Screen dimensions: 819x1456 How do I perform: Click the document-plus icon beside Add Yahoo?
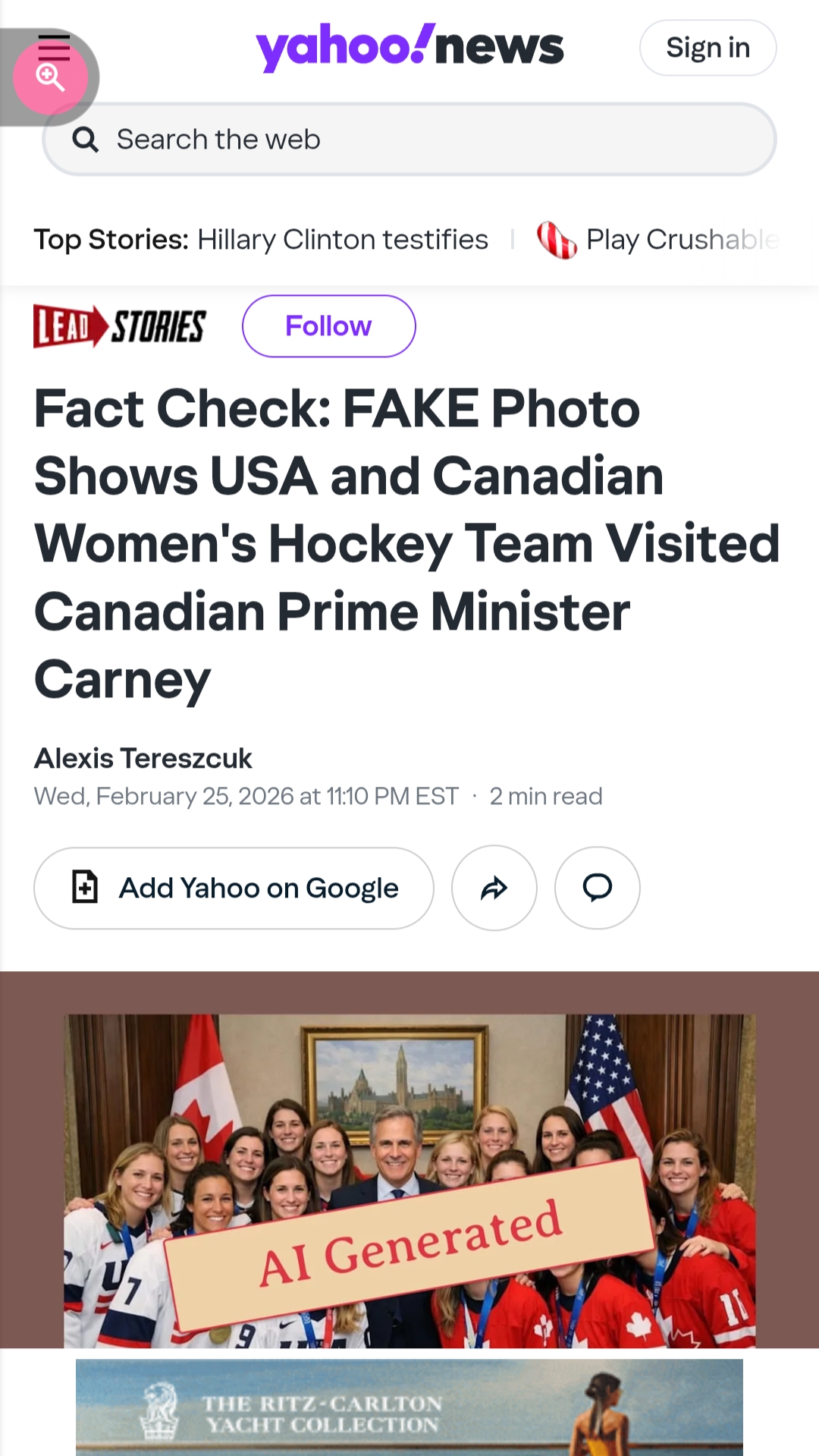85,887
